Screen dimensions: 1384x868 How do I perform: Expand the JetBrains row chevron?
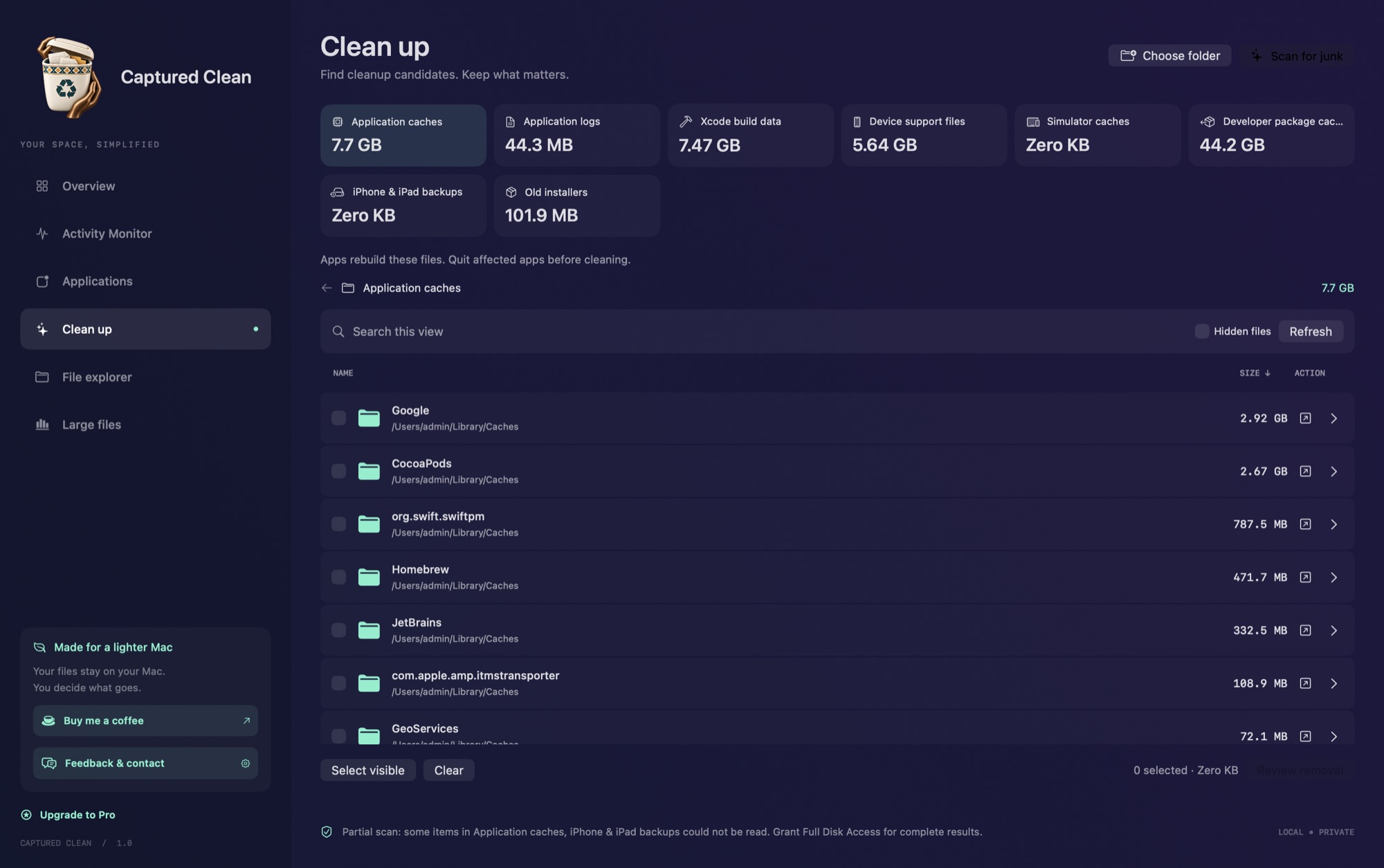pos(1333,631)
